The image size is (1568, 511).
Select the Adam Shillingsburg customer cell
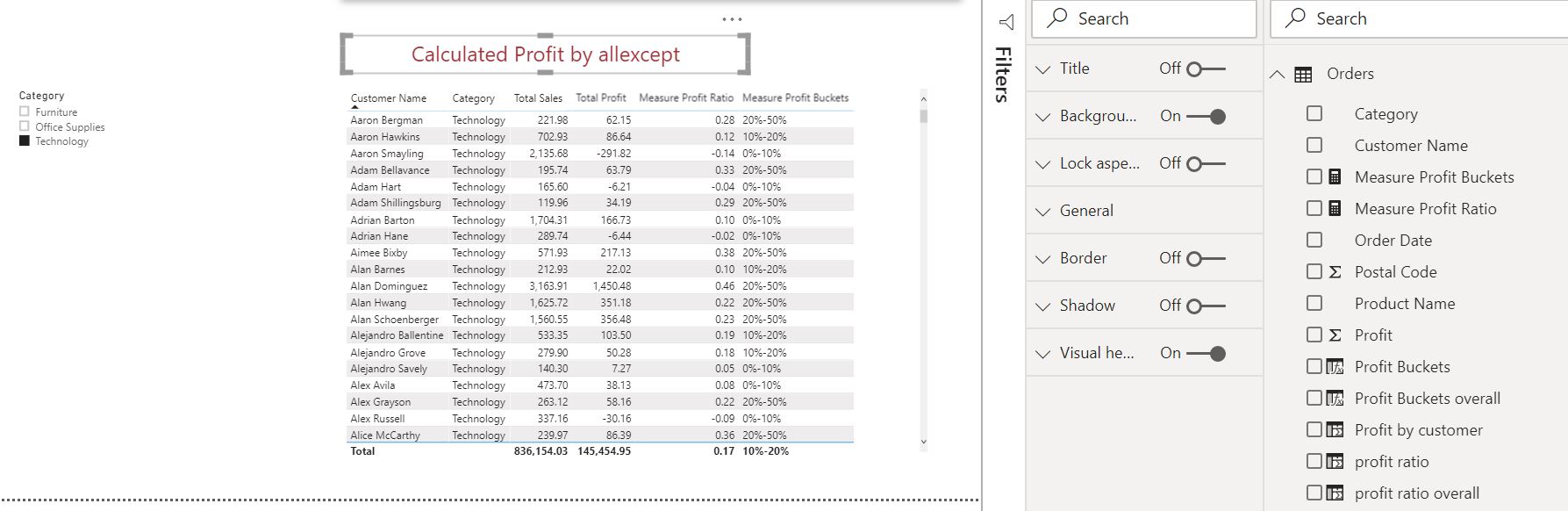click(x=396, y=203)
